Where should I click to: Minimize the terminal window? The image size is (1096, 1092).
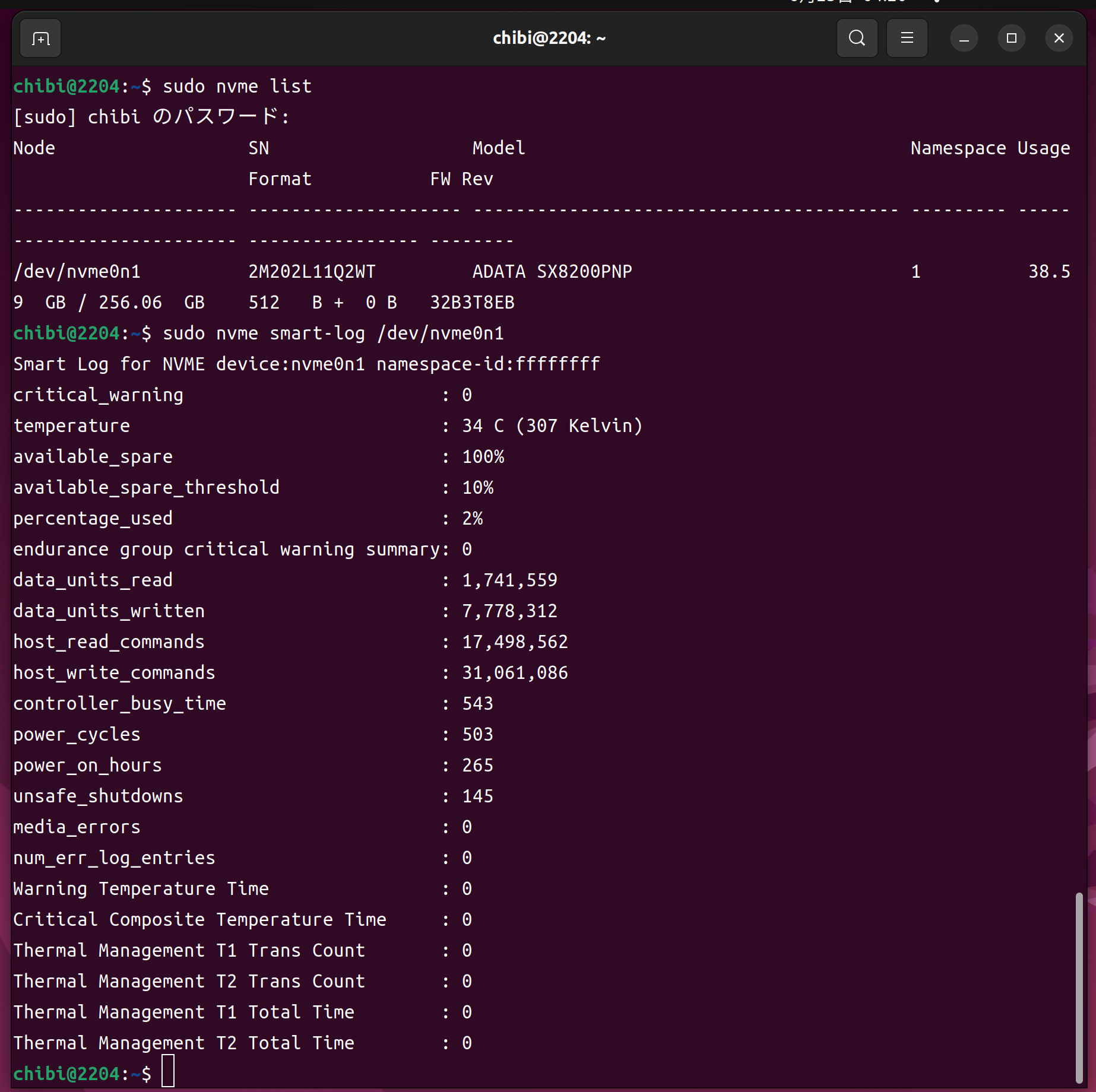(964, 39)
